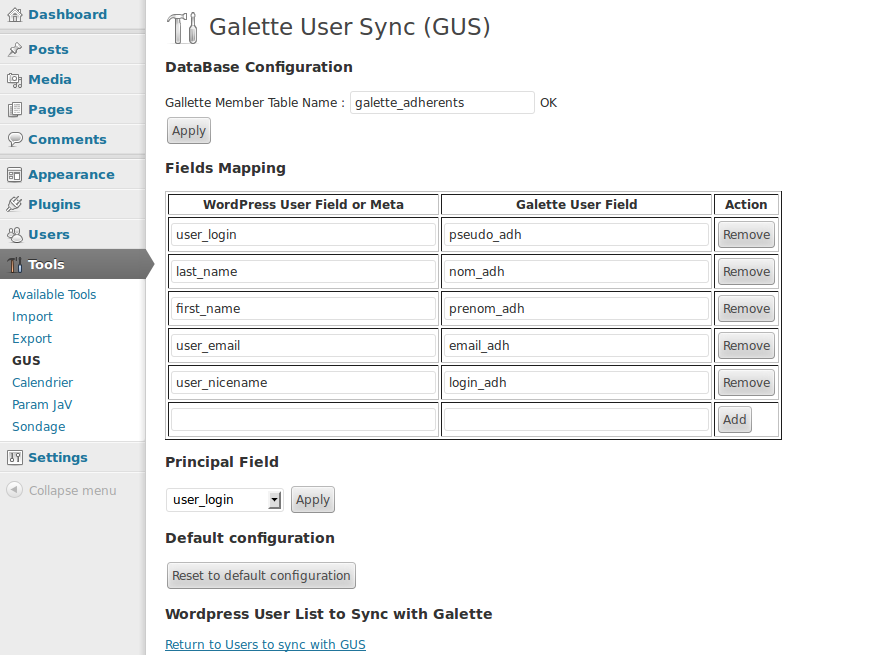
Task: Open the Export submenu link
Action: click(32, 339)
